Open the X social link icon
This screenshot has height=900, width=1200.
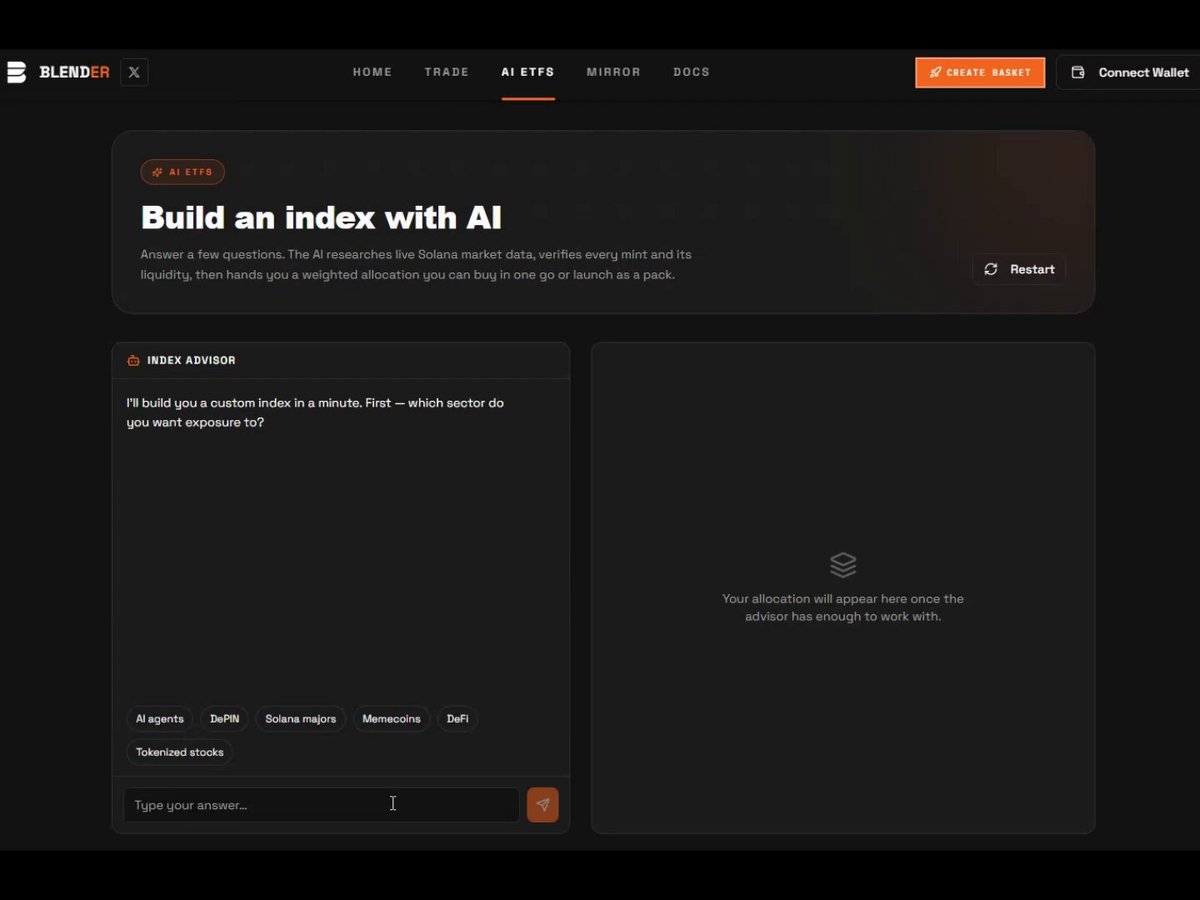pos(134,72)
